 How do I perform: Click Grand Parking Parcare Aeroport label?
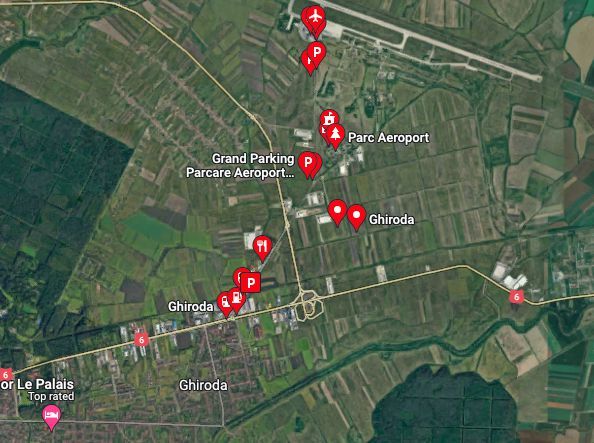pos(240,165)
